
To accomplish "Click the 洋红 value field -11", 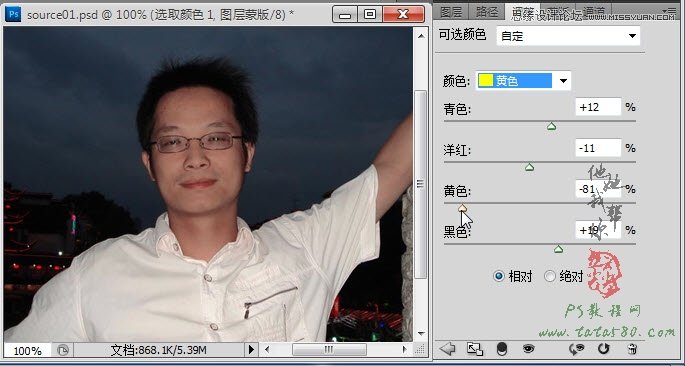I will coord(598,148).
